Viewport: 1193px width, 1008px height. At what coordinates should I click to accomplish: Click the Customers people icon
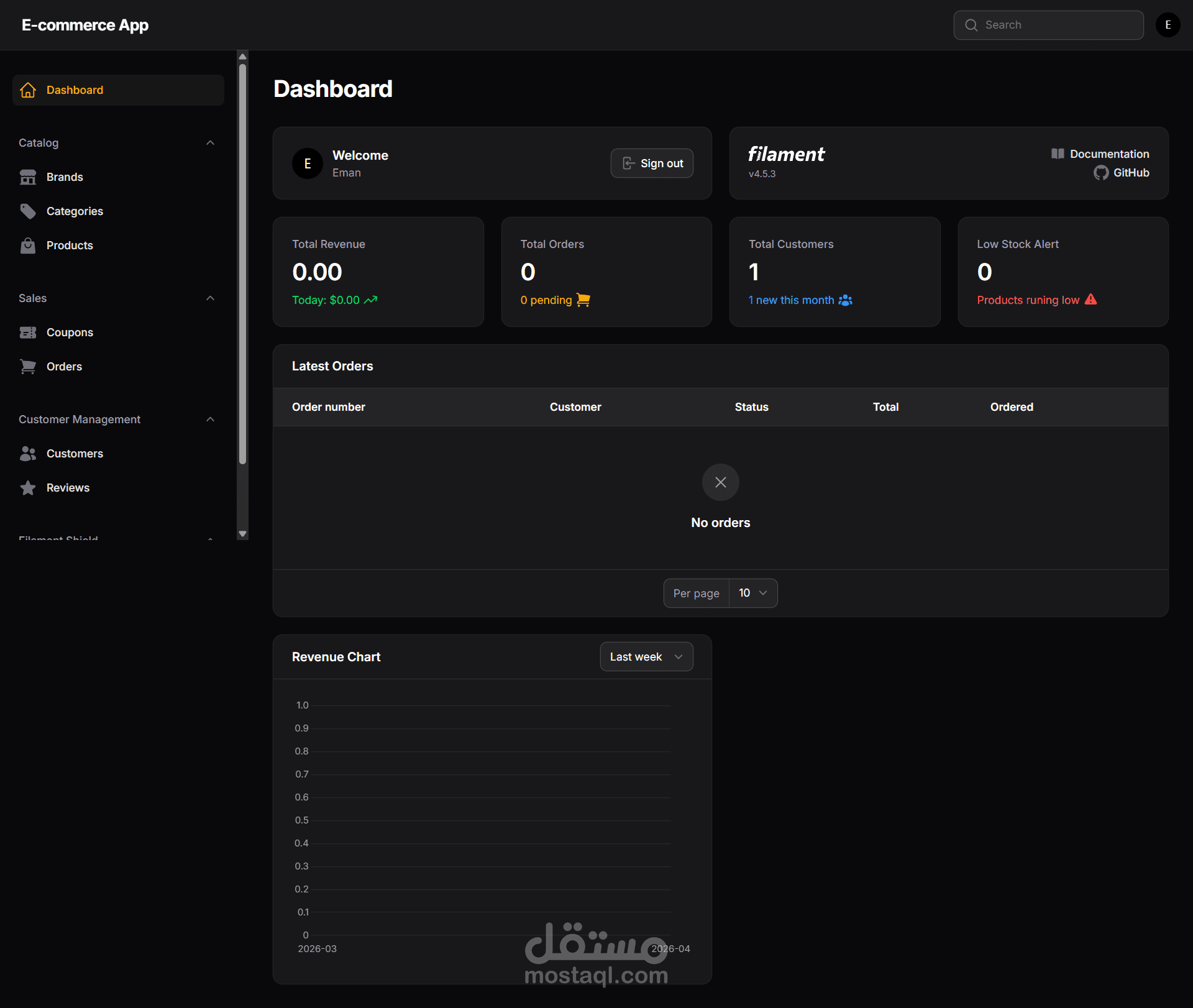(28, 454)
